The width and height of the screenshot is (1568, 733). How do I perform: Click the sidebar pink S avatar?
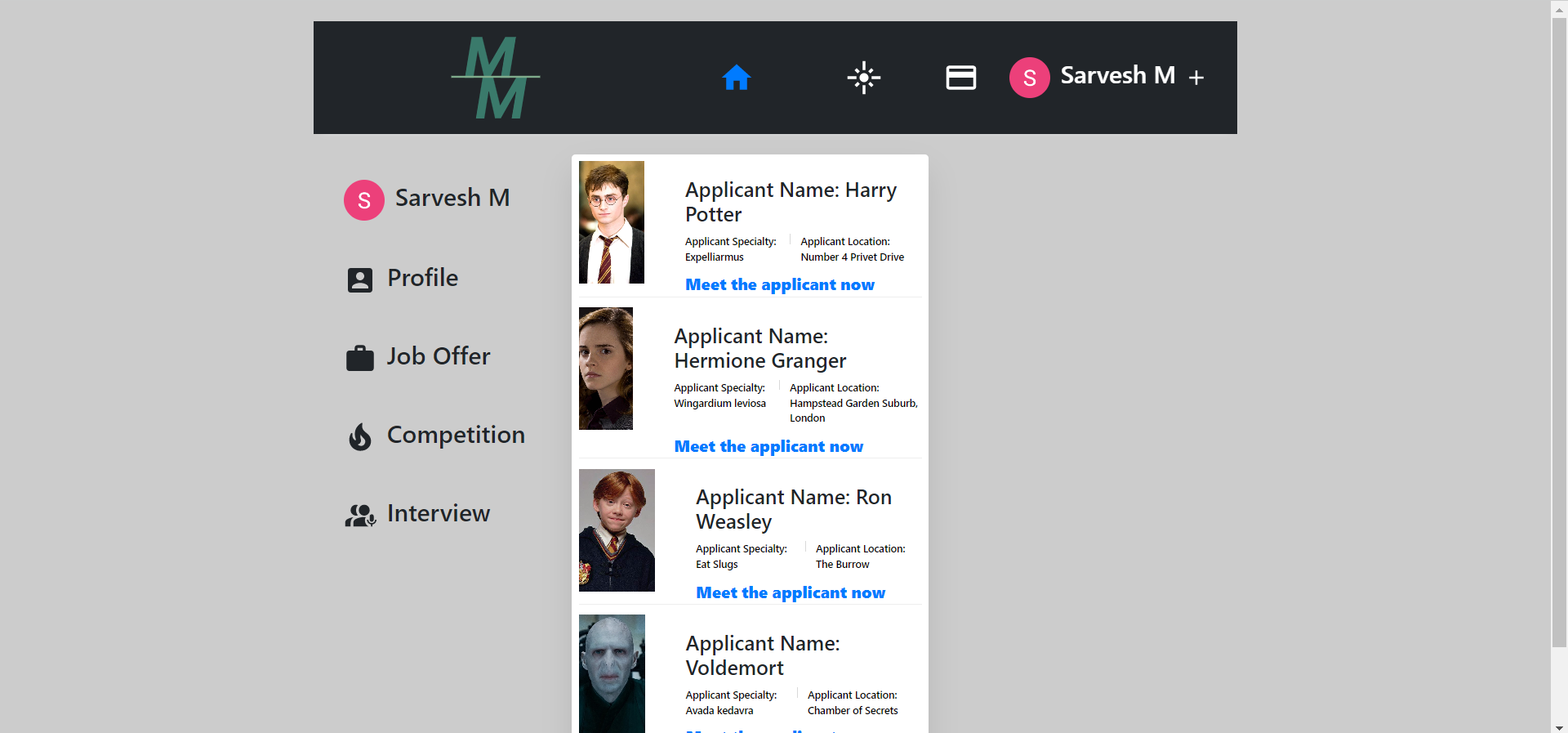[x=364, y=200]
